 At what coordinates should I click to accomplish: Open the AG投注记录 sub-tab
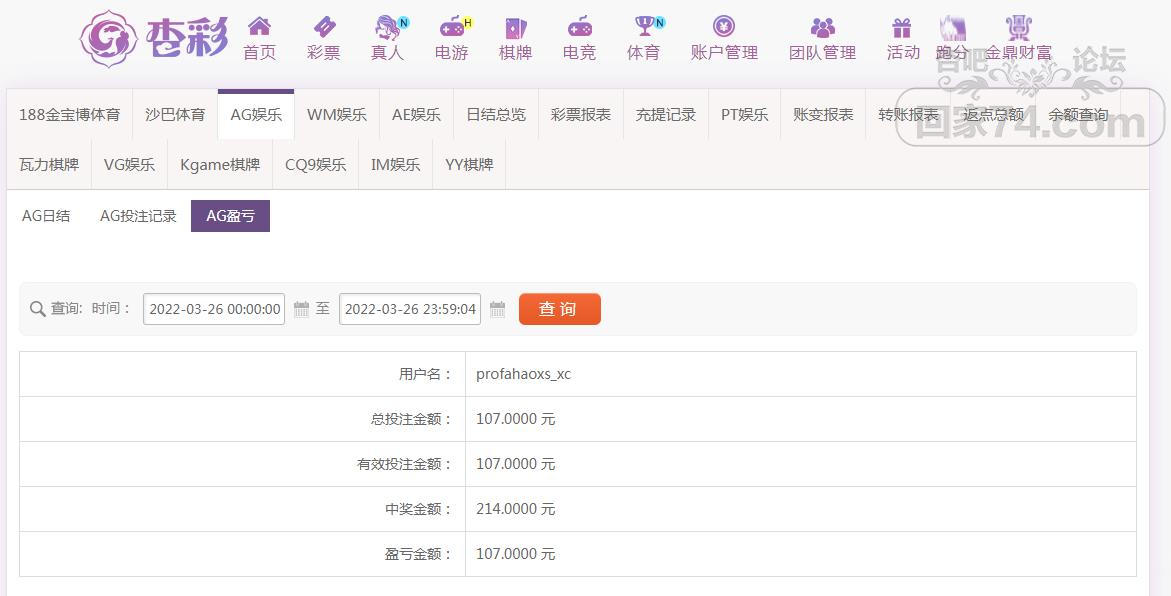(138, 216)
